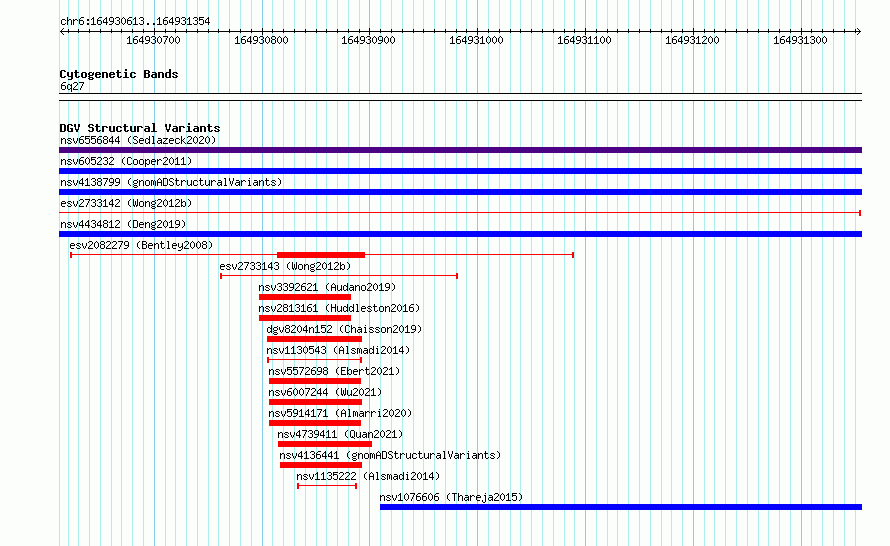Click the 6q27 cytogenetic band bar
890x546 pixels.
coord(460,97)
